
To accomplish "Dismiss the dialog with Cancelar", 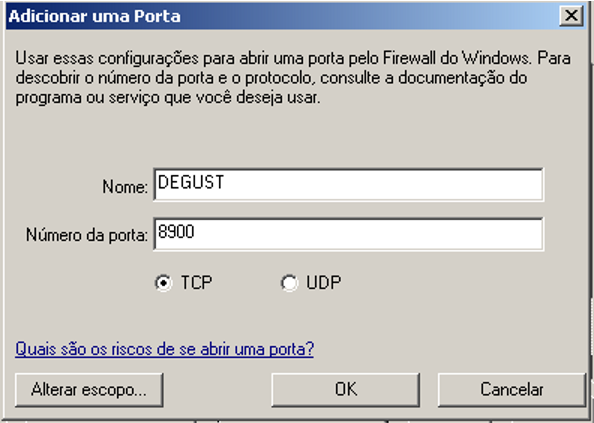I will click(512, 390).
